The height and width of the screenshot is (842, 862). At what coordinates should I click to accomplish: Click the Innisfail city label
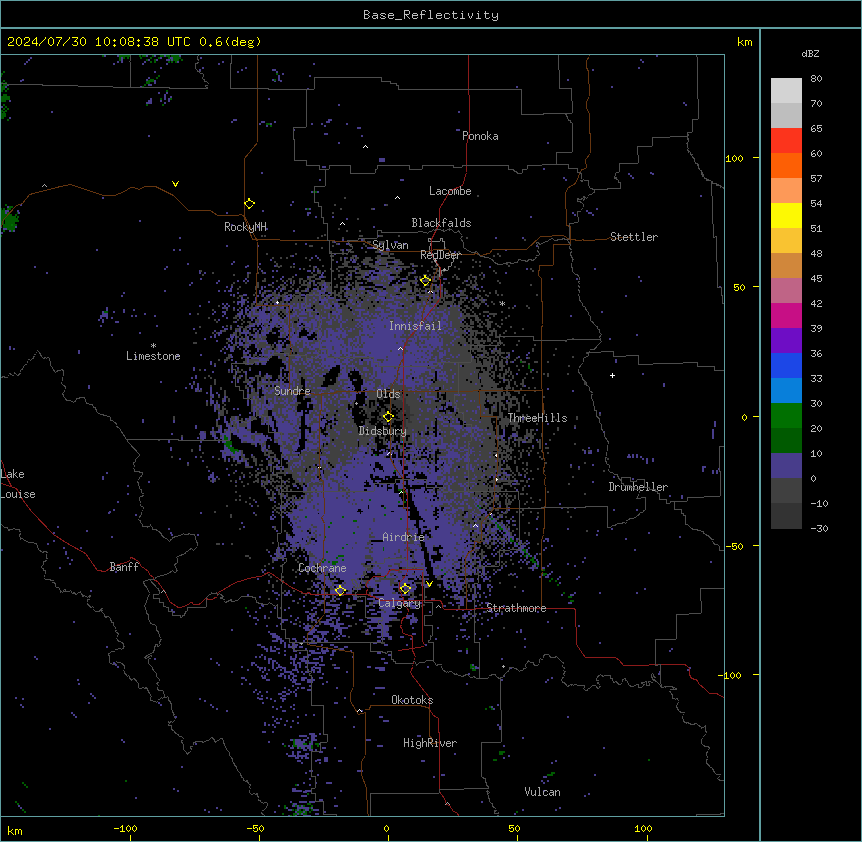click(x=415, y=326)
